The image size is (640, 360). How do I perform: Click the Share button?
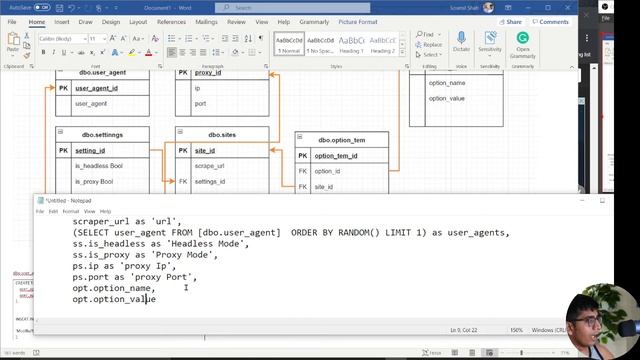[x=511, y=22]
